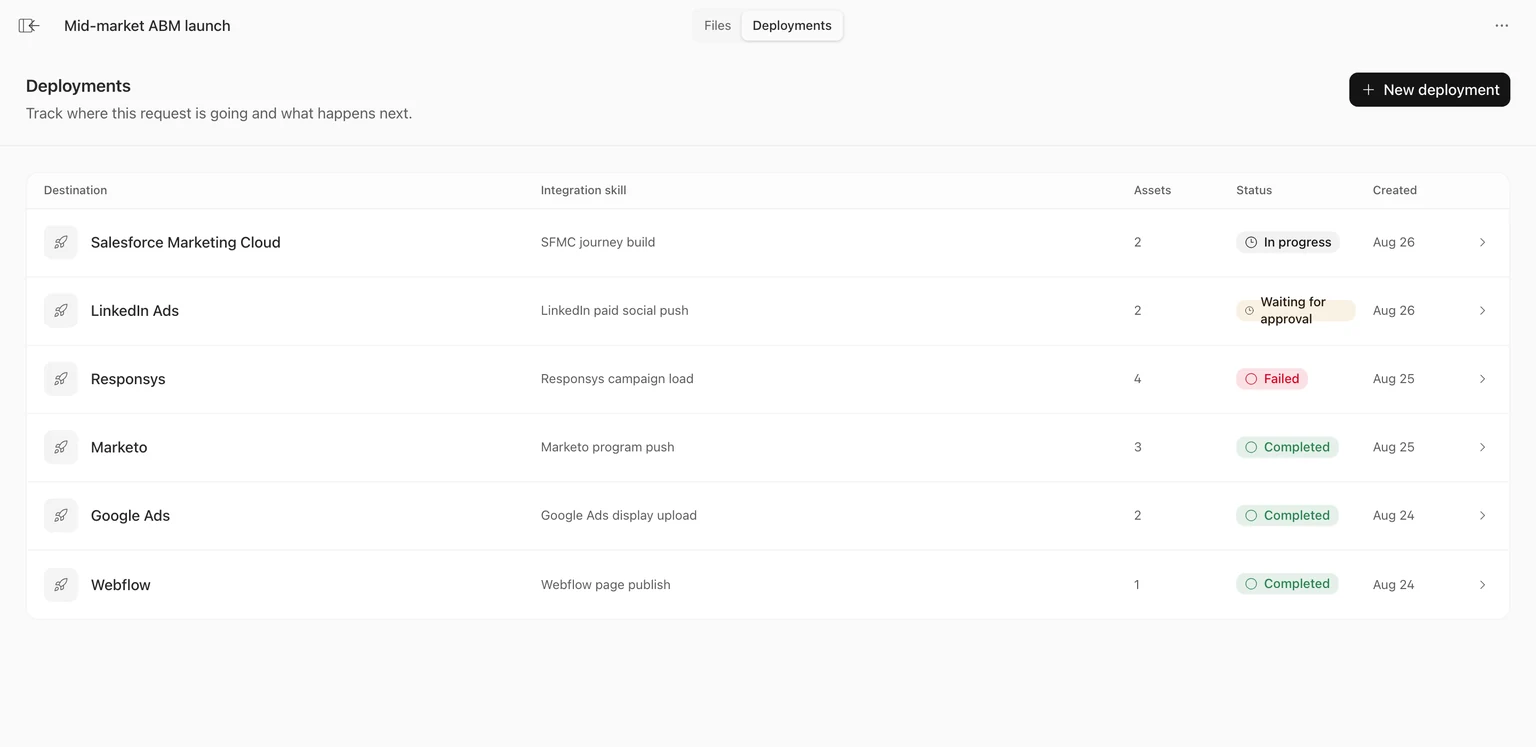
Task: Click the rocket icon for Salesforce Marketing Cloud
Action: 61,242
